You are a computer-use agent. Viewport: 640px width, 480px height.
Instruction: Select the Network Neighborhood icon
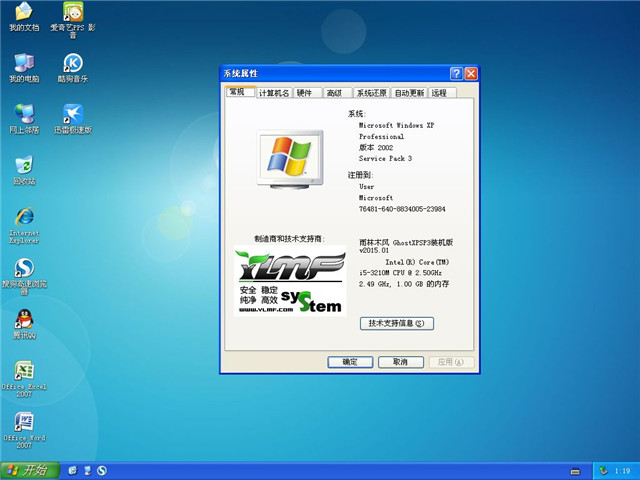[x=24, y=119]
